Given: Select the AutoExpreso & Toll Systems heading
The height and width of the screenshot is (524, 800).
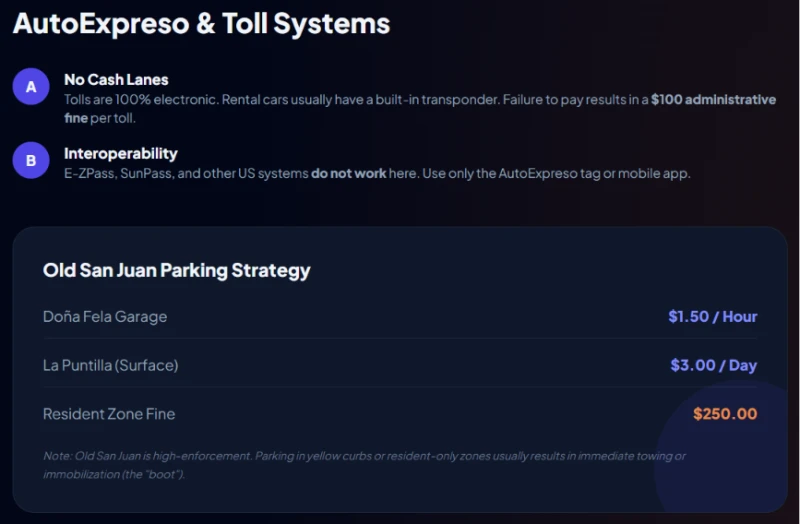Looking at the screenshot, I should tap(202, 23).
